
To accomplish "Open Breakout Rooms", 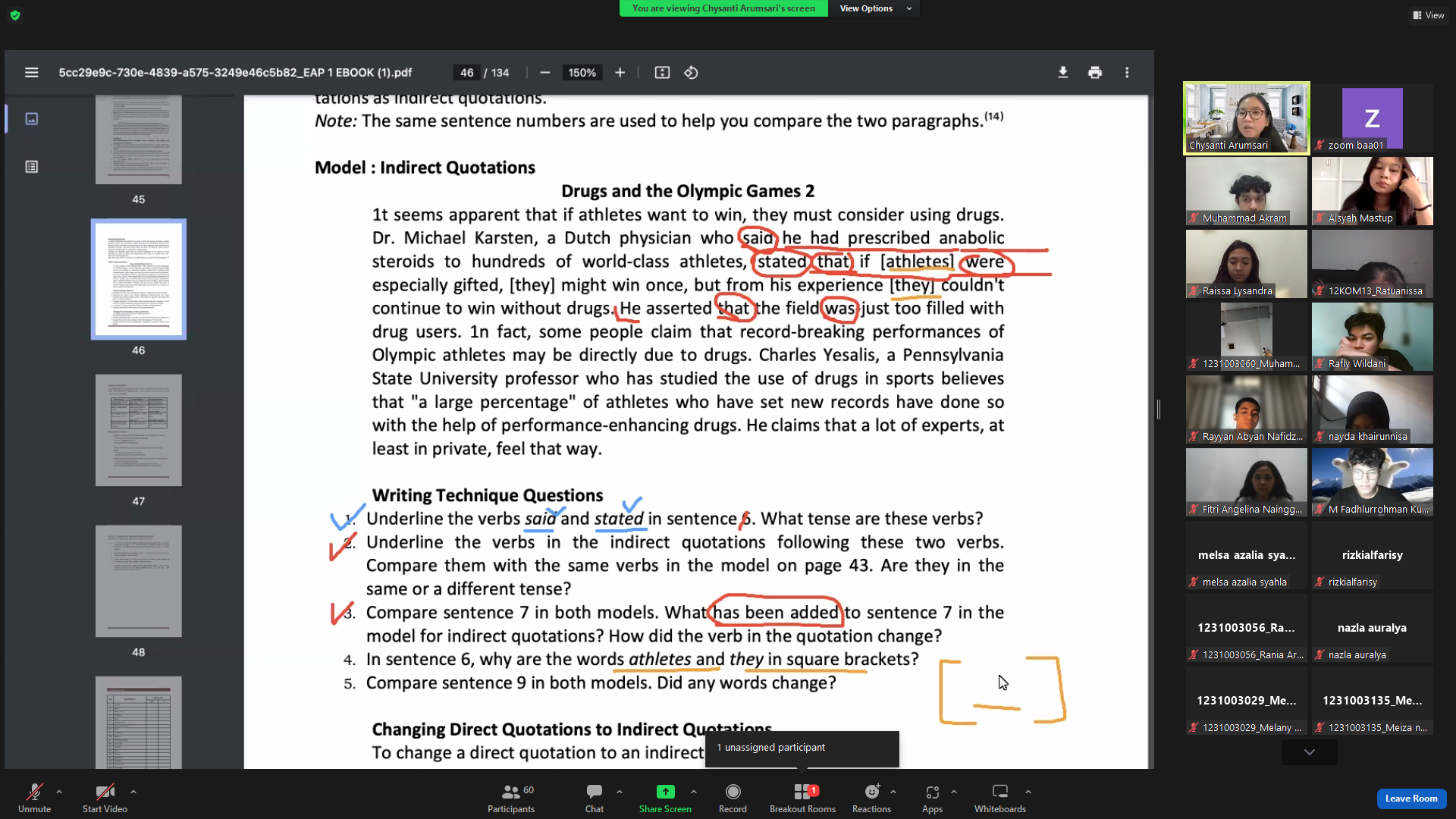I will click(802, 799).
